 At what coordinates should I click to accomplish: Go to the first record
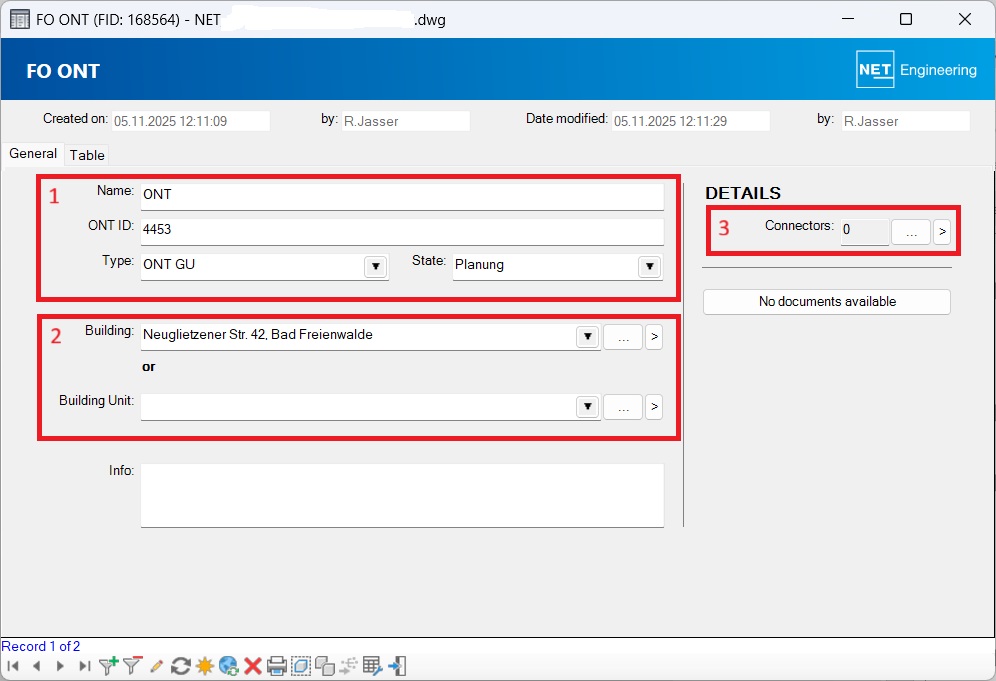click(x=13, y=666)
